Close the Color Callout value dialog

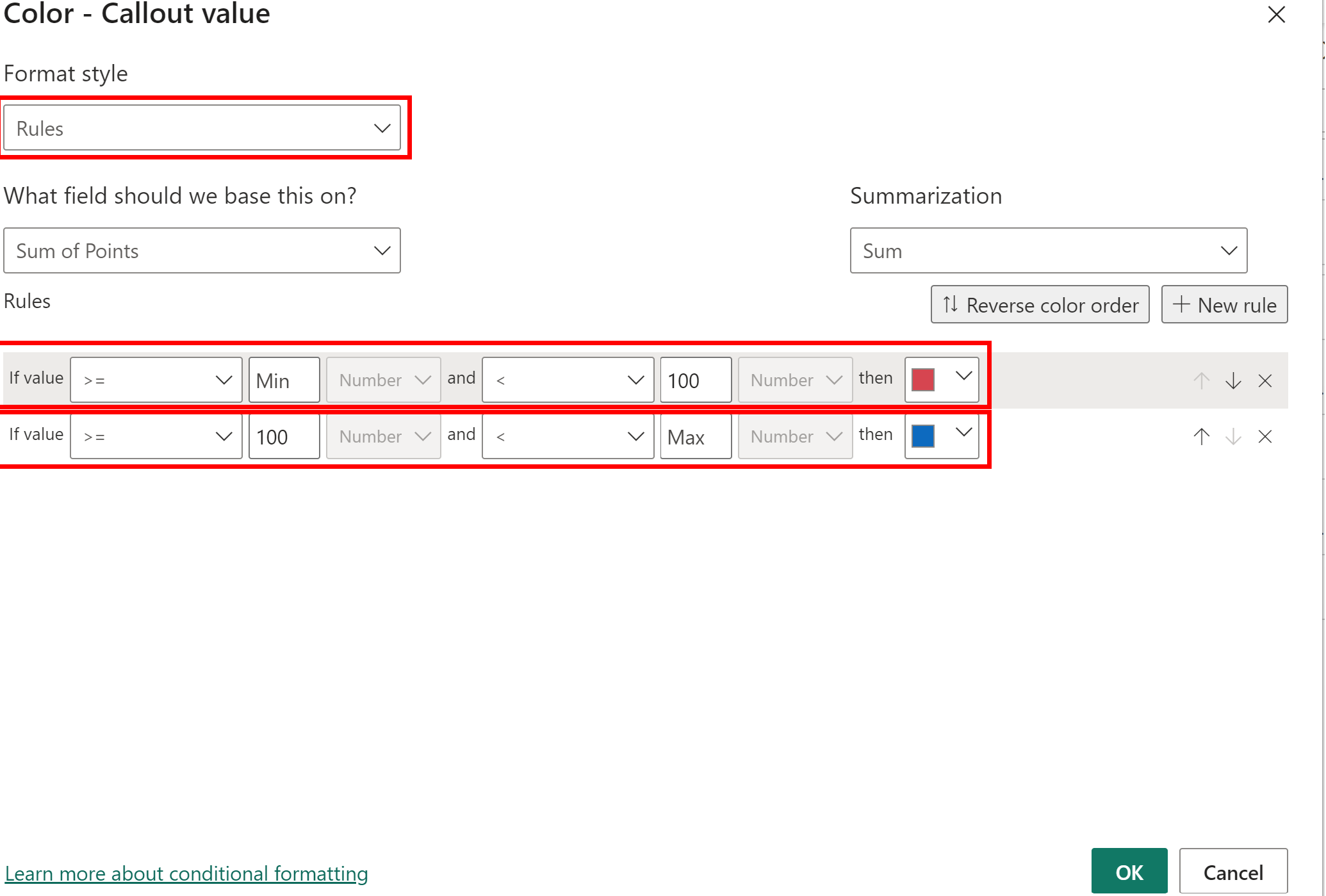1277,15
